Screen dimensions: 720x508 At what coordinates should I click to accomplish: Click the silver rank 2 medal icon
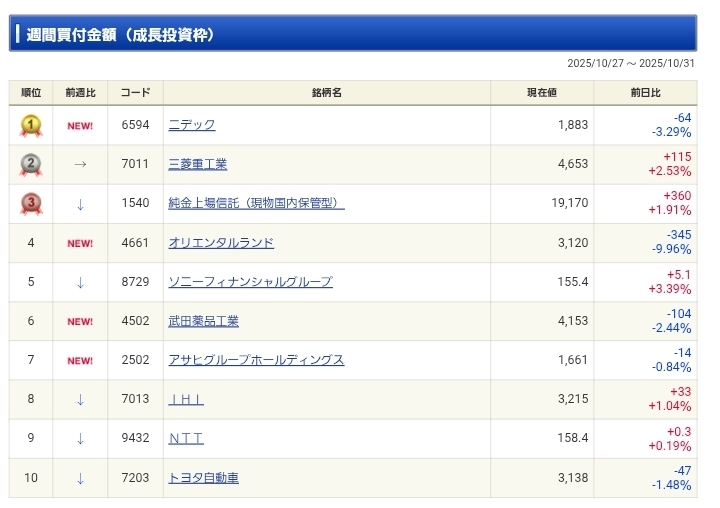coord(31,165)
